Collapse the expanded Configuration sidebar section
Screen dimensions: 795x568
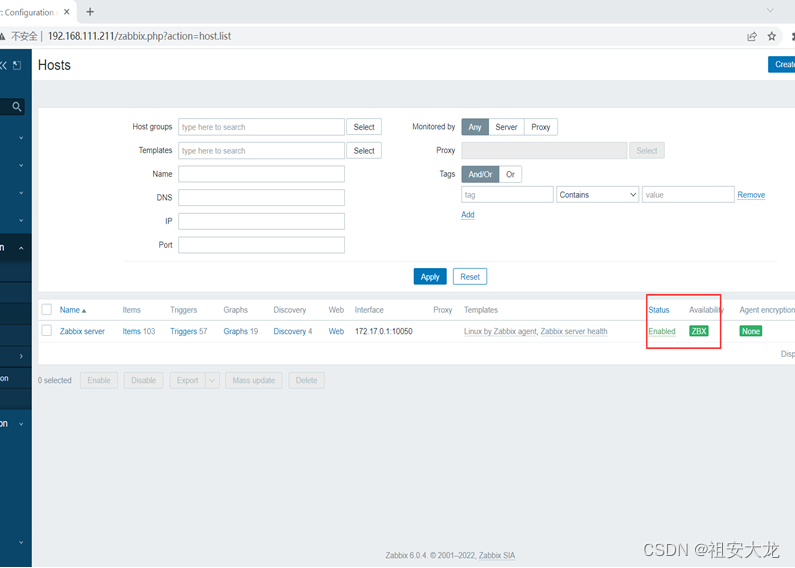[x=21, y=248]
